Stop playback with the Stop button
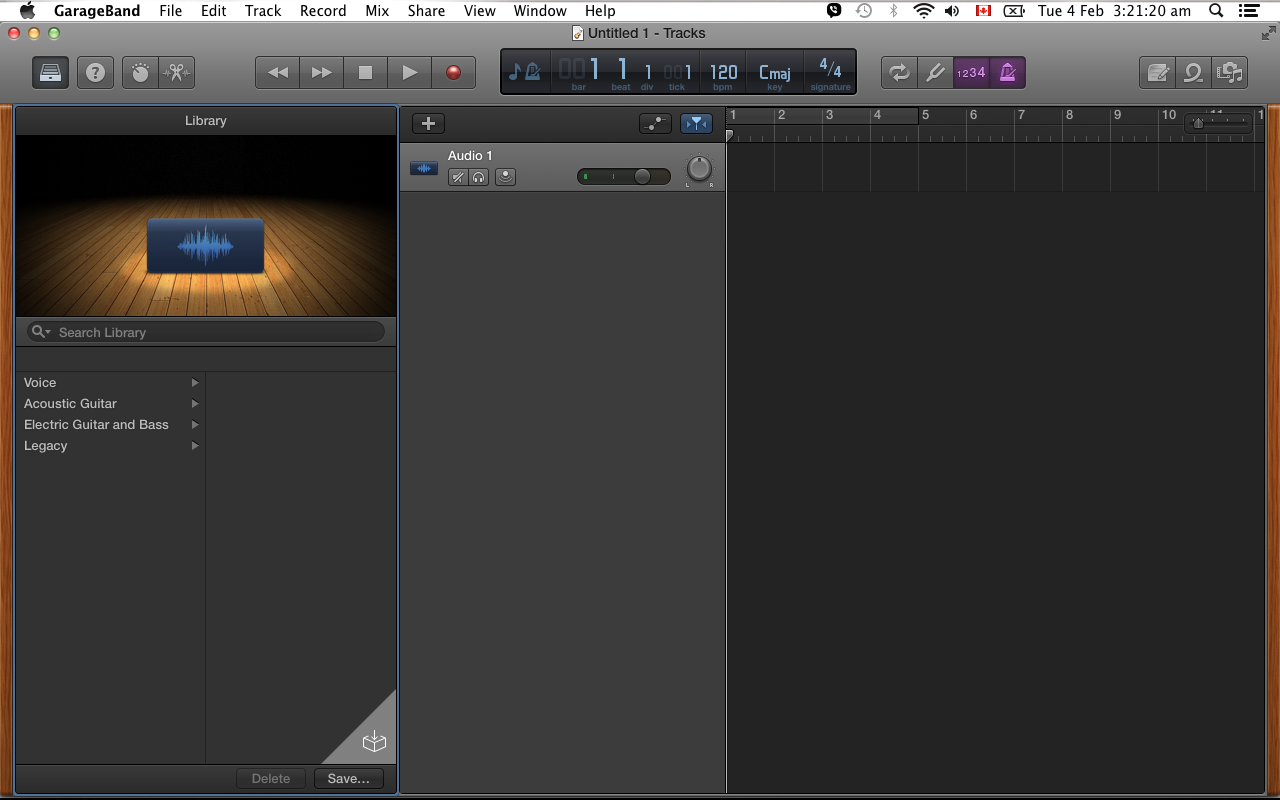Image resolution: width=1280 pixels, height=800 pixels. tap(365, 73)
